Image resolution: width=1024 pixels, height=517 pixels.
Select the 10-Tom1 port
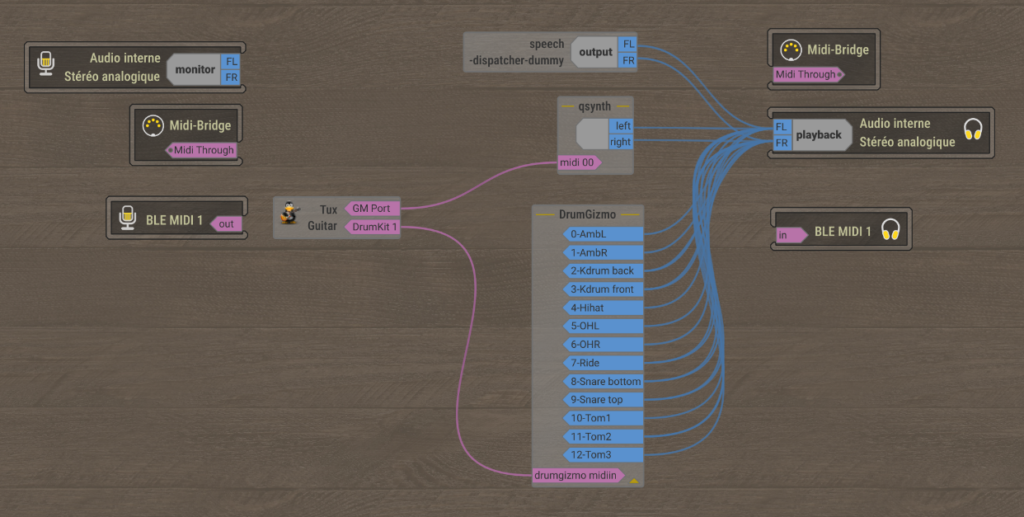603,418
